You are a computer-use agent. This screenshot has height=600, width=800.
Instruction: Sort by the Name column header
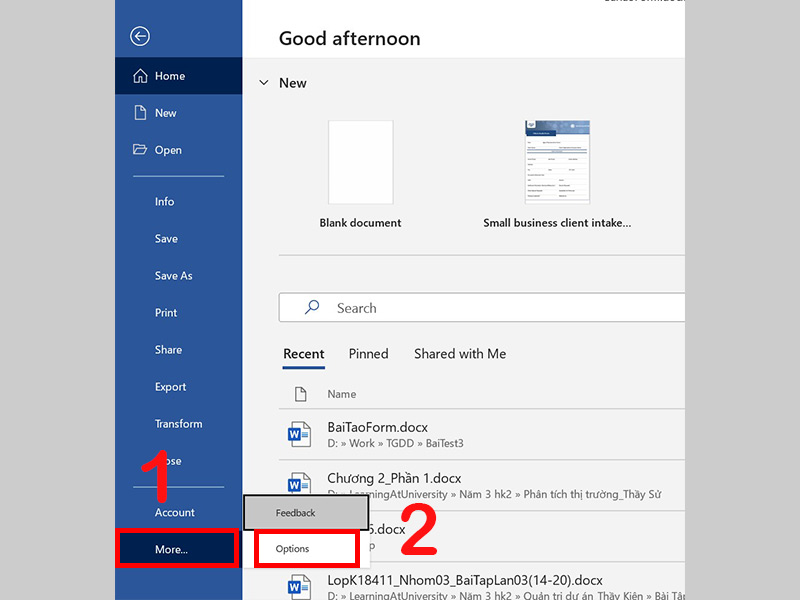tap(342, 394)
